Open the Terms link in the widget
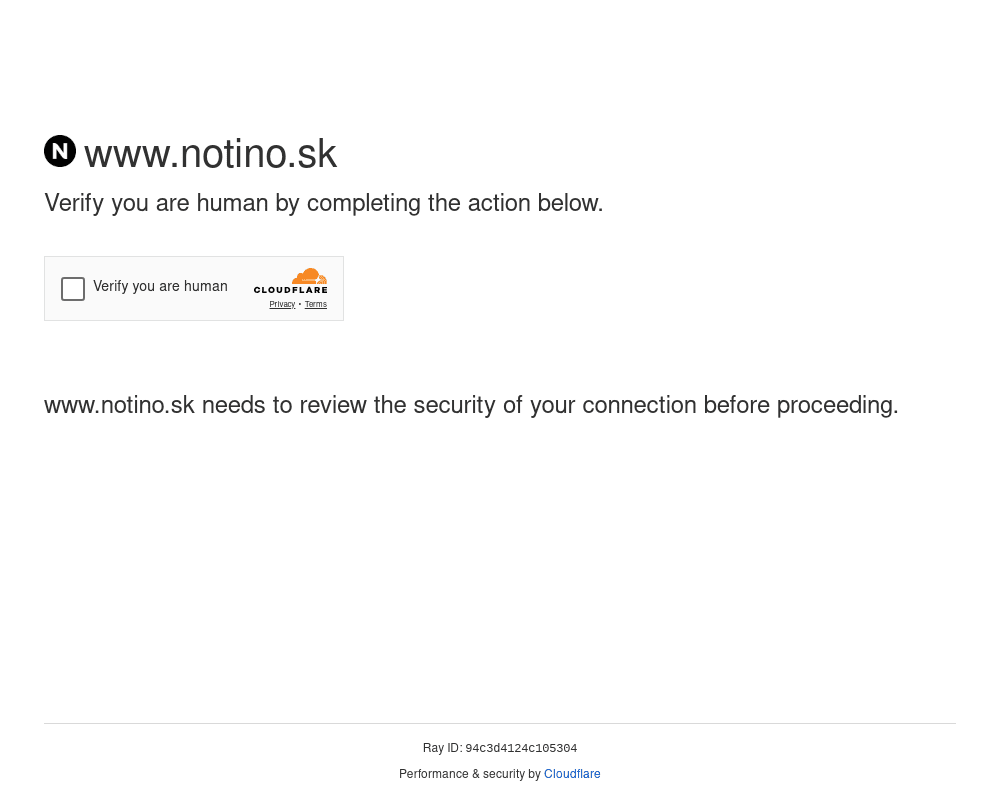 click(316, 304)
